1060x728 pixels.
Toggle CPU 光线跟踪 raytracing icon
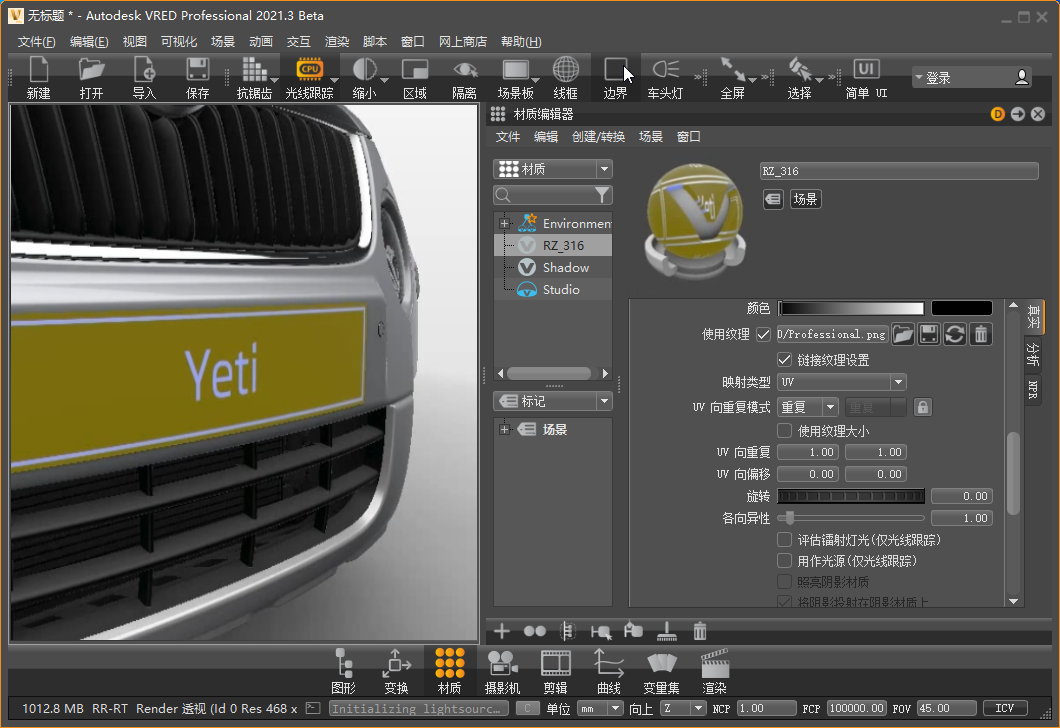pyautogui.click(x=310, y=78)
